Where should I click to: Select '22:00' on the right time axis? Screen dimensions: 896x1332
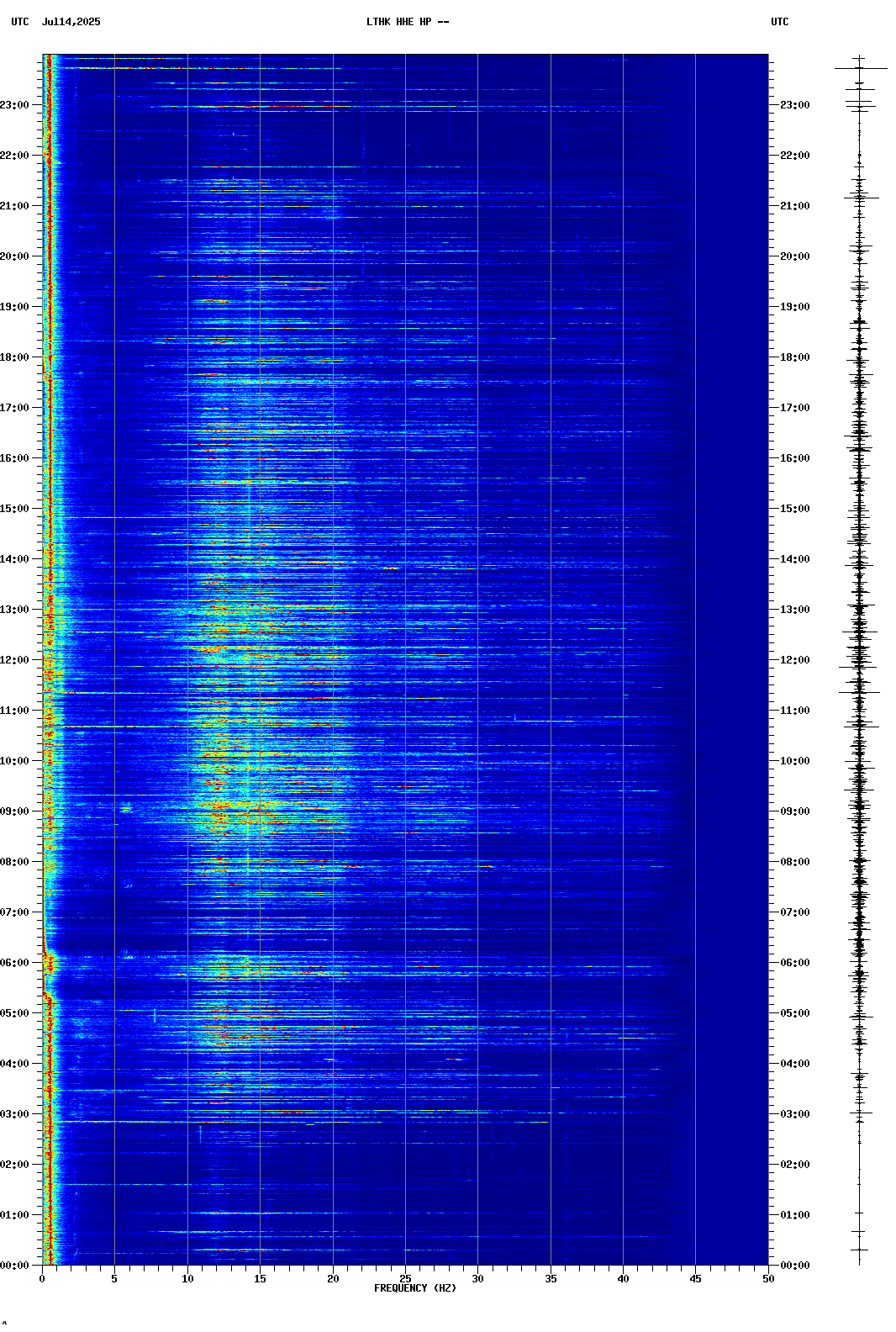point(795,156)
